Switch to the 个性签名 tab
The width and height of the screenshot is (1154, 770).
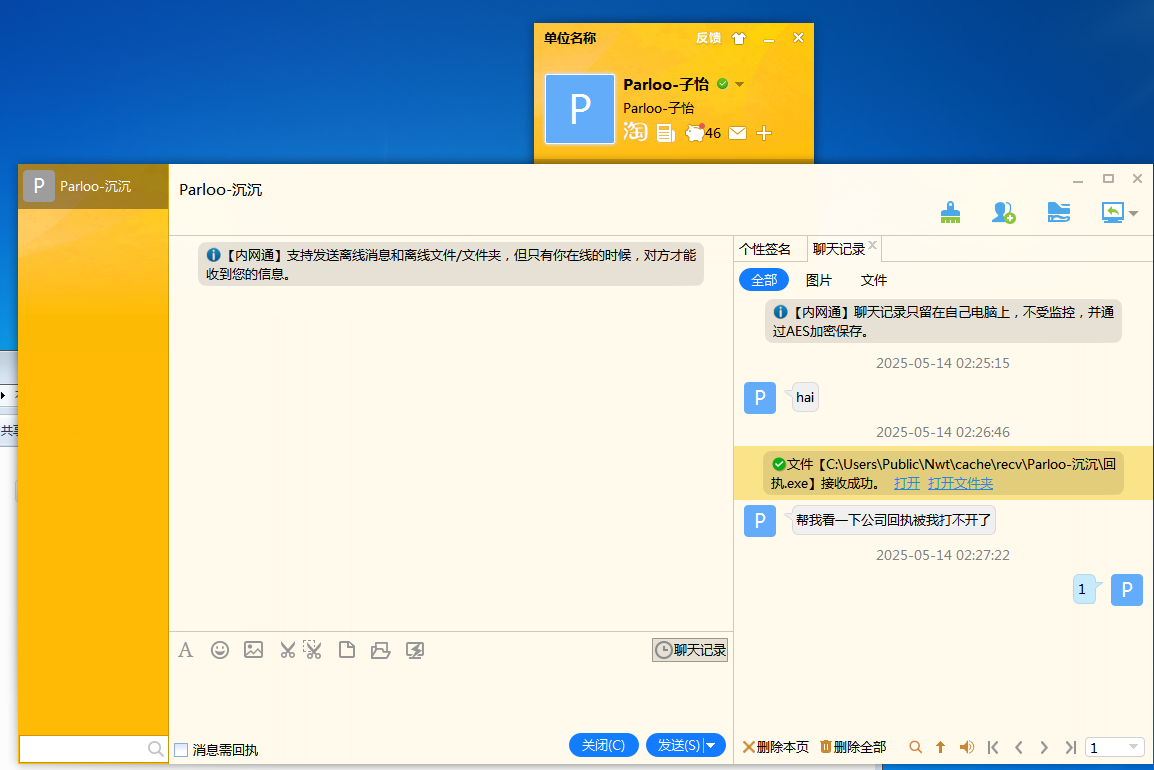tap(765, 249)
